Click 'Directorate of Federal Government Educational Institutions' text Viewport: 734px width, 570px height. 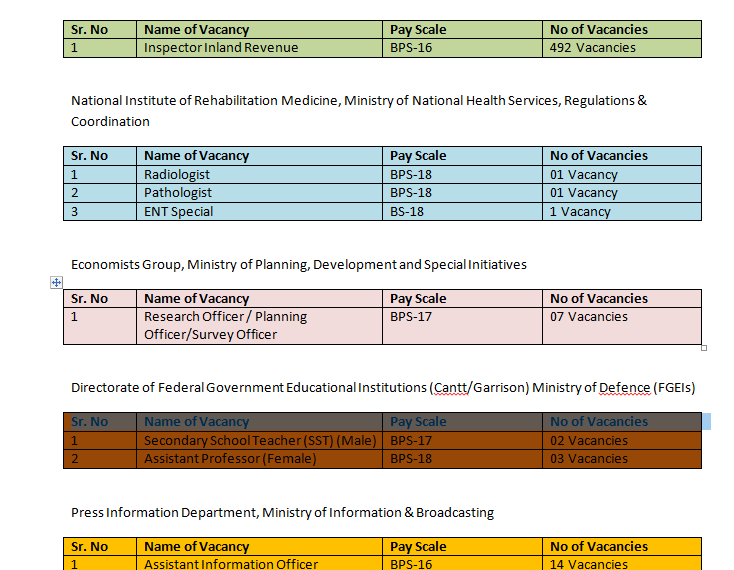click(x=249, y=388)
